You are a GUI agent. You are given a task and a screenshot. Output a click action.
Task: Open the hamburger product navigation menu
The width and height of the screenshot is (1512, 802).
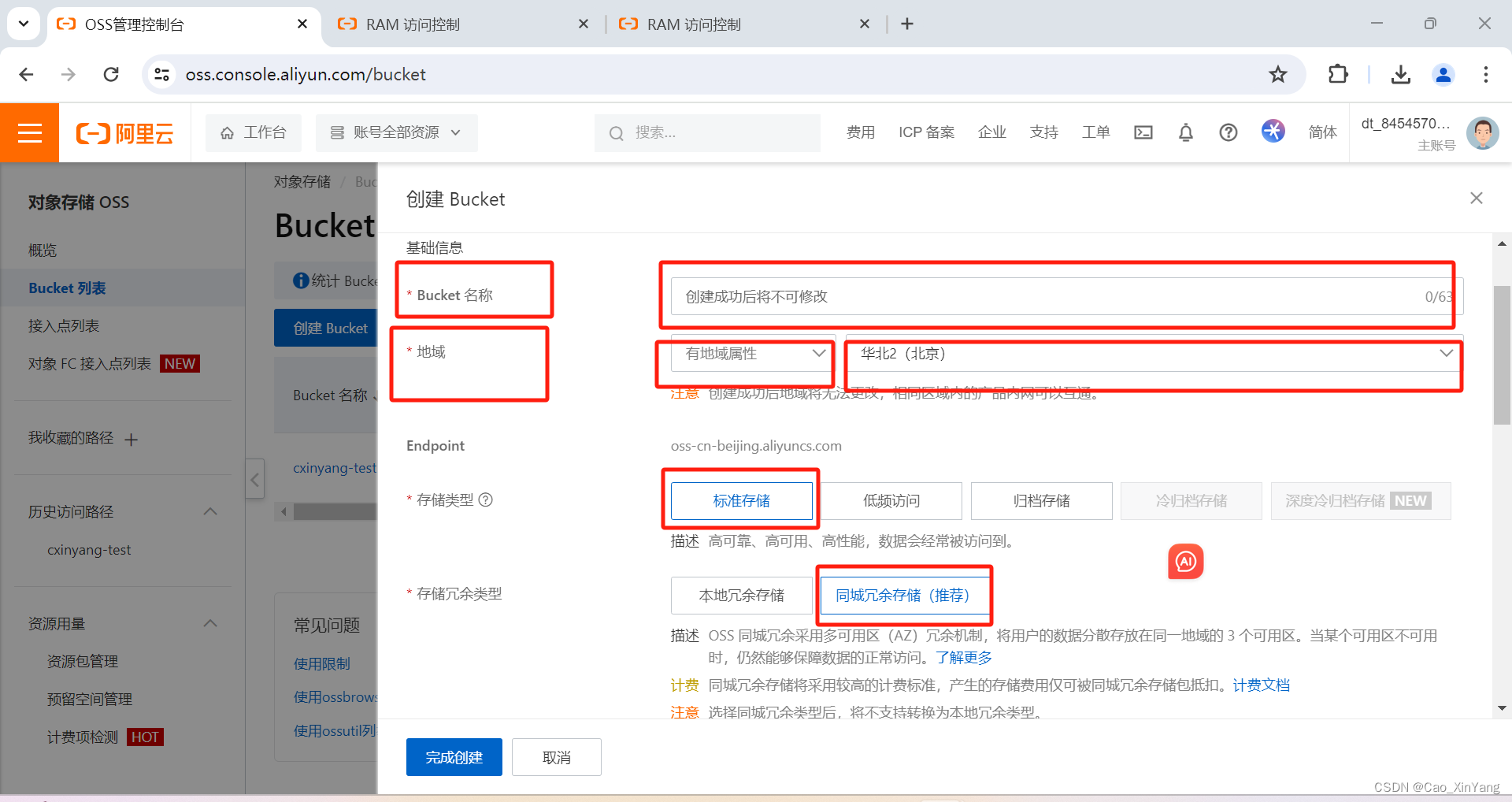29,132
